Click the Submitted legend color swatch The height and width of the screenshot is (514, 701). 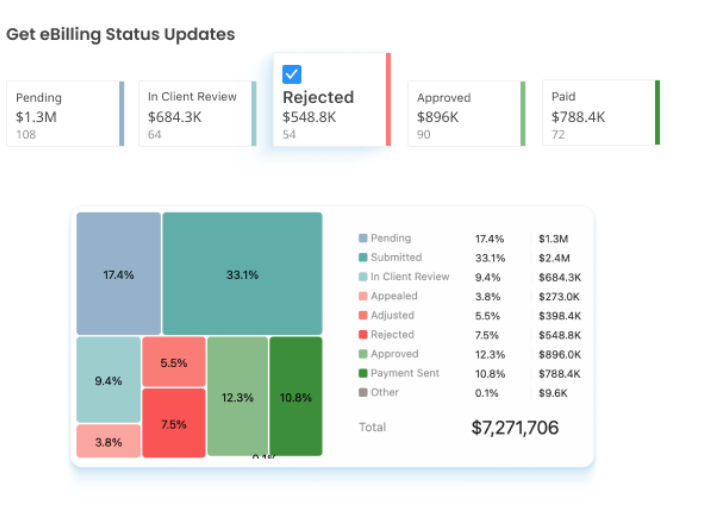pos(363,257)
